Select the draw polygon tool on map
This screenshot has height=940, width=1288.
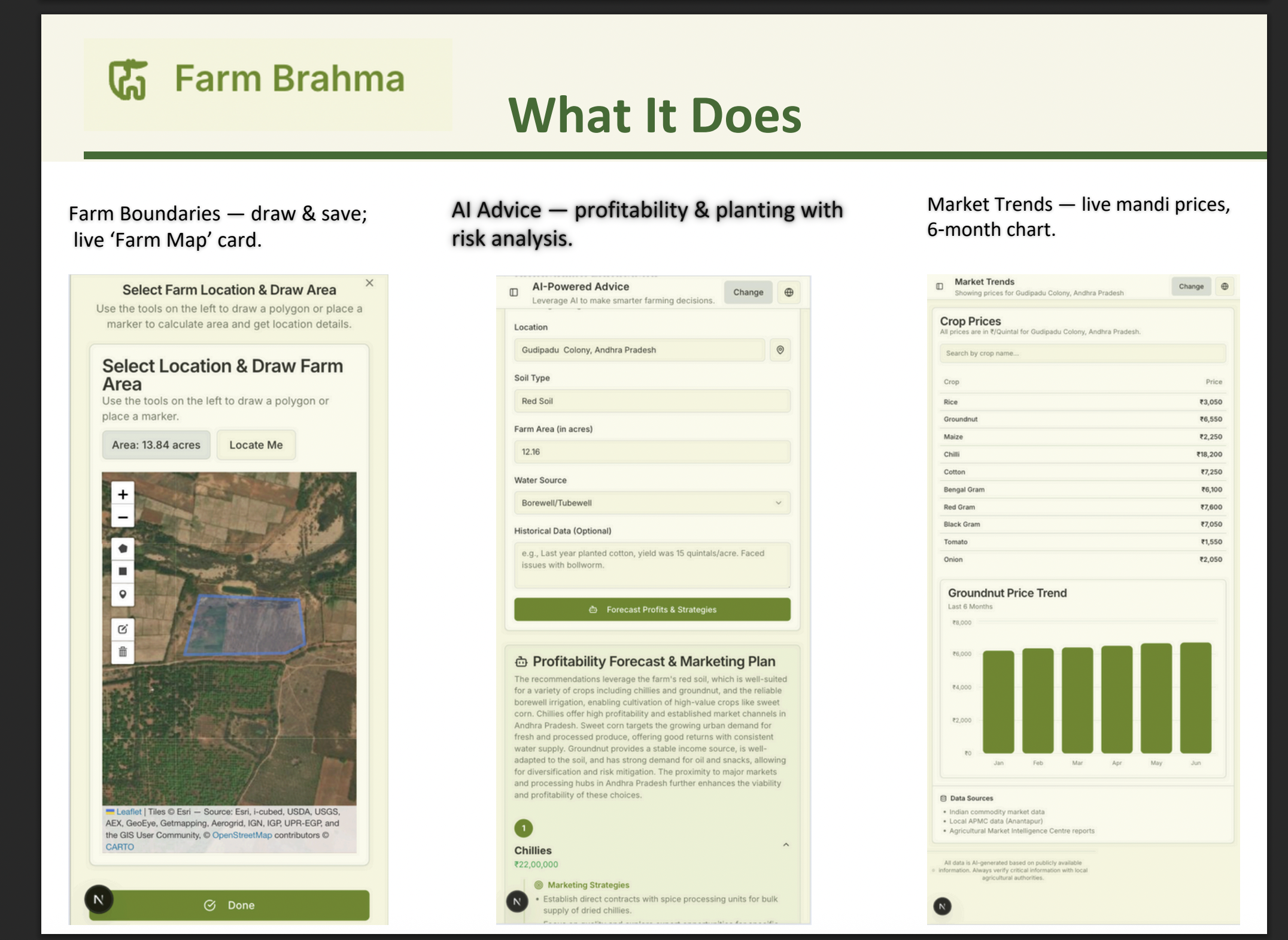(123, 548)
